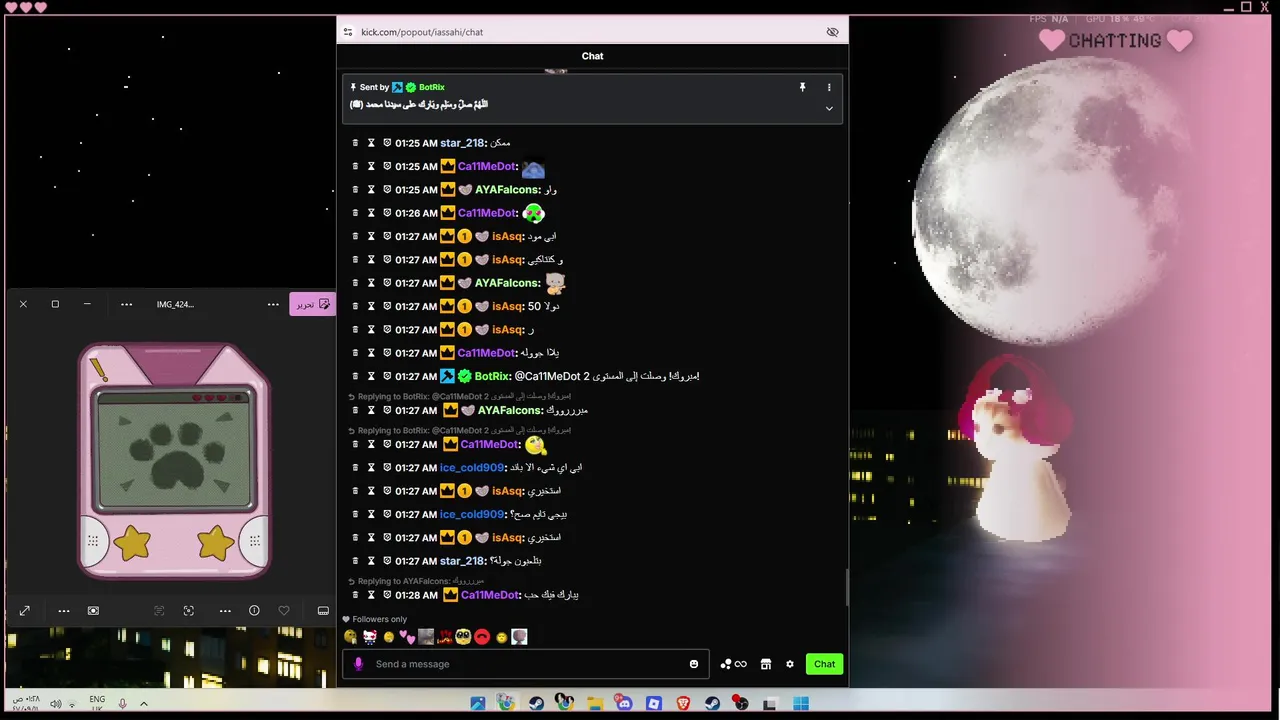
Task: Expand the pinned message chevron
Action: (x=829, y=108)
